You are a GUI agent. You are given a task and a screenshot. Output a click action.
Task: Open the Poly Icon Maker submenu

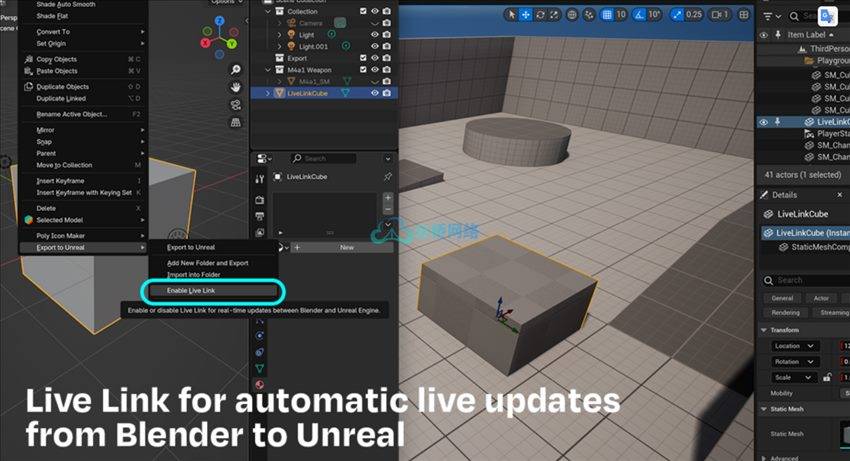[83, 236]
